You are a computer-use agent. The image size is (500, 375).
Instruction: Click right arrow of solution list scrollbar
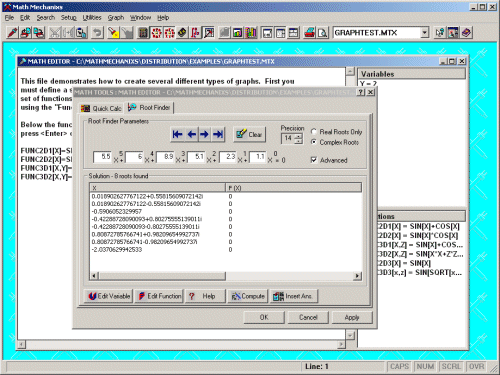(358, 276)
